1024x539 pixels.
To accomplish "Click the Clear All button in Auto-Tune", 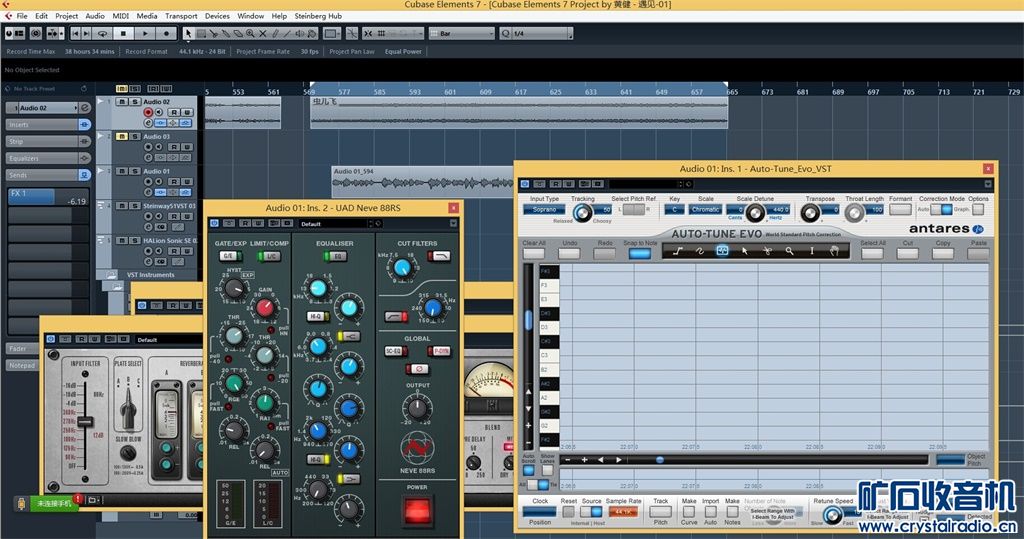I will 534,253.
